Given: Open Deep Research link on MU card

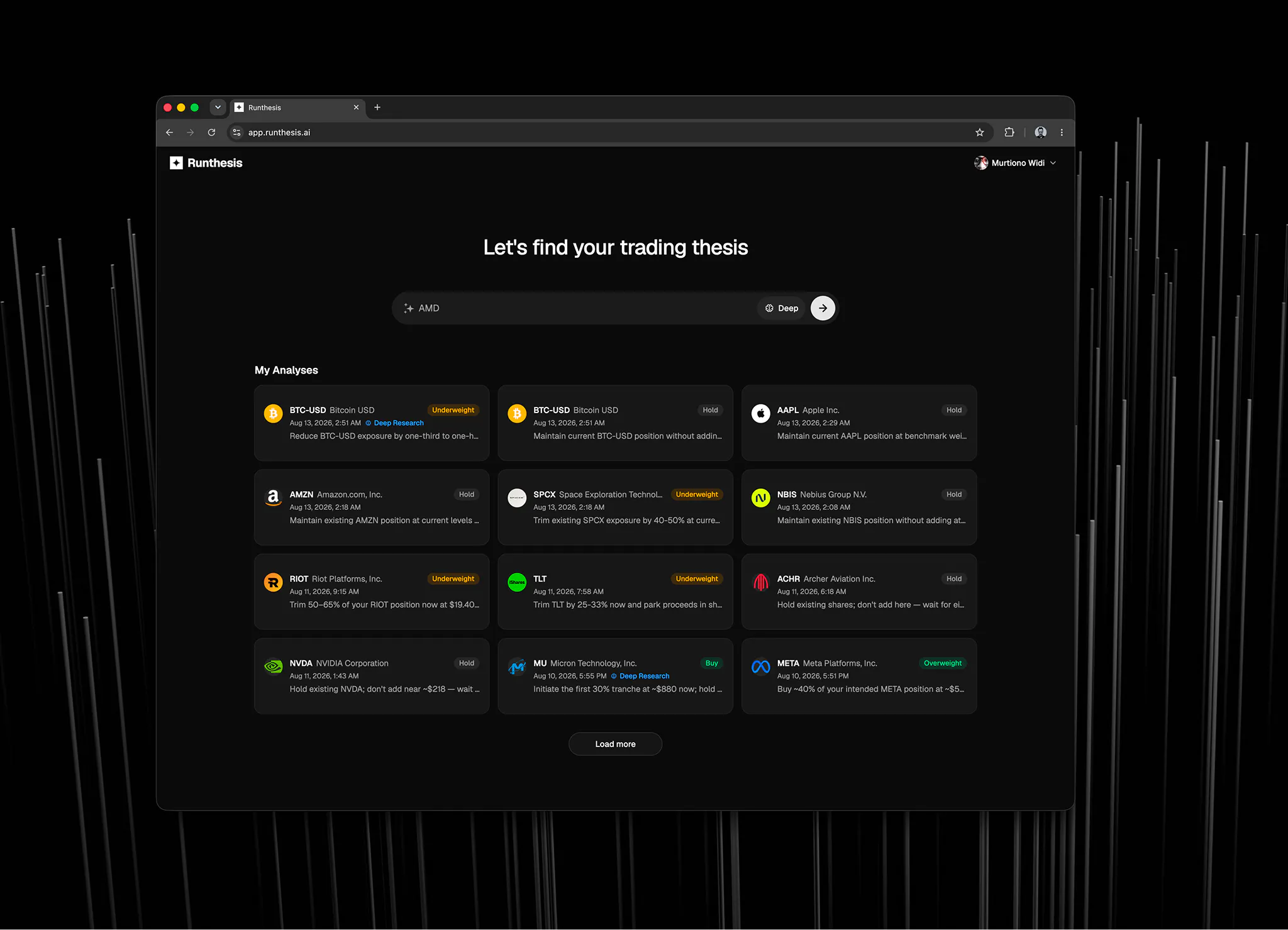Looking at the screenshot, I should tap(640, 676).
